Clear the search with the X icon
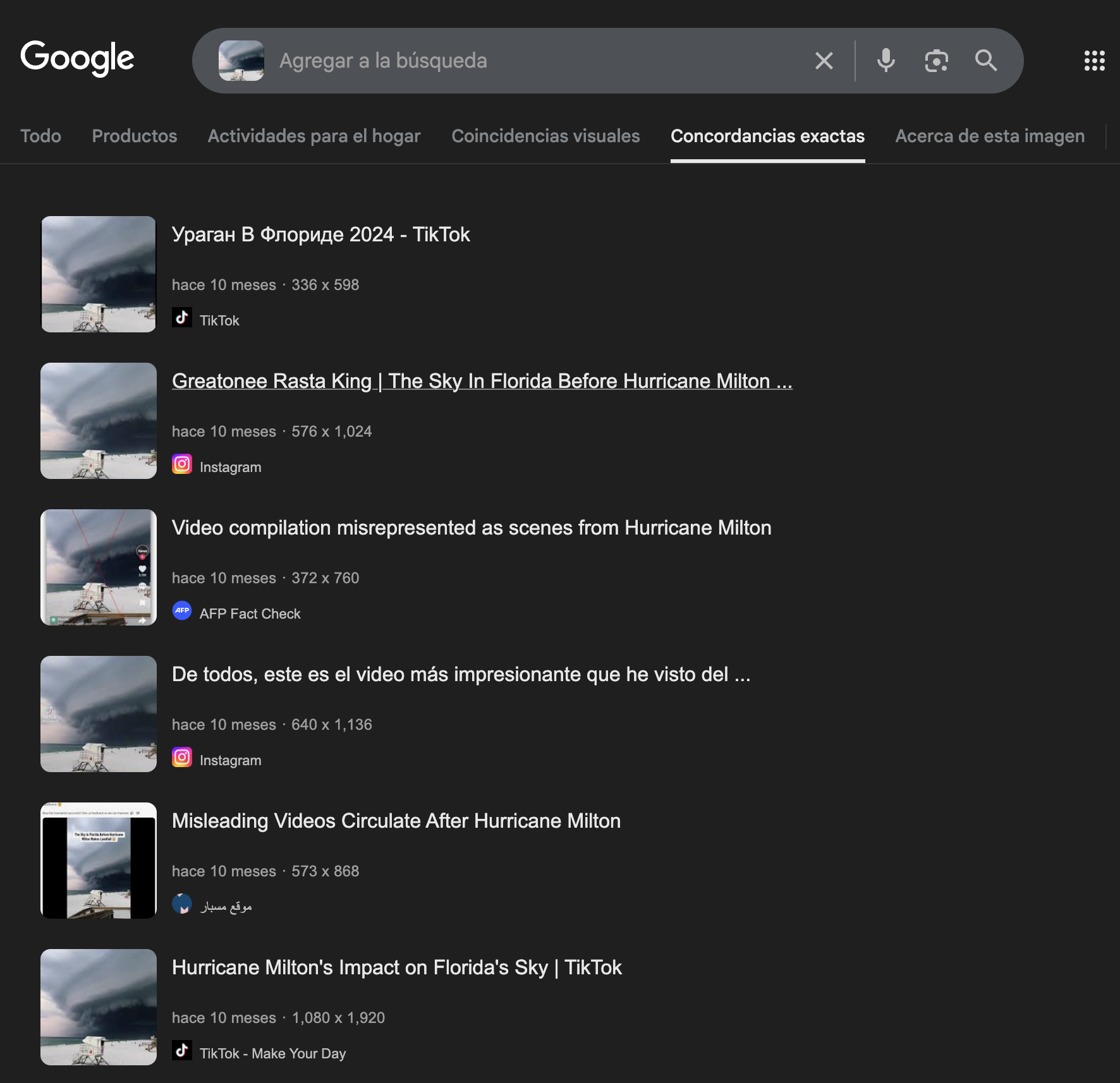1120x1083 pixels. pos(824,61)
